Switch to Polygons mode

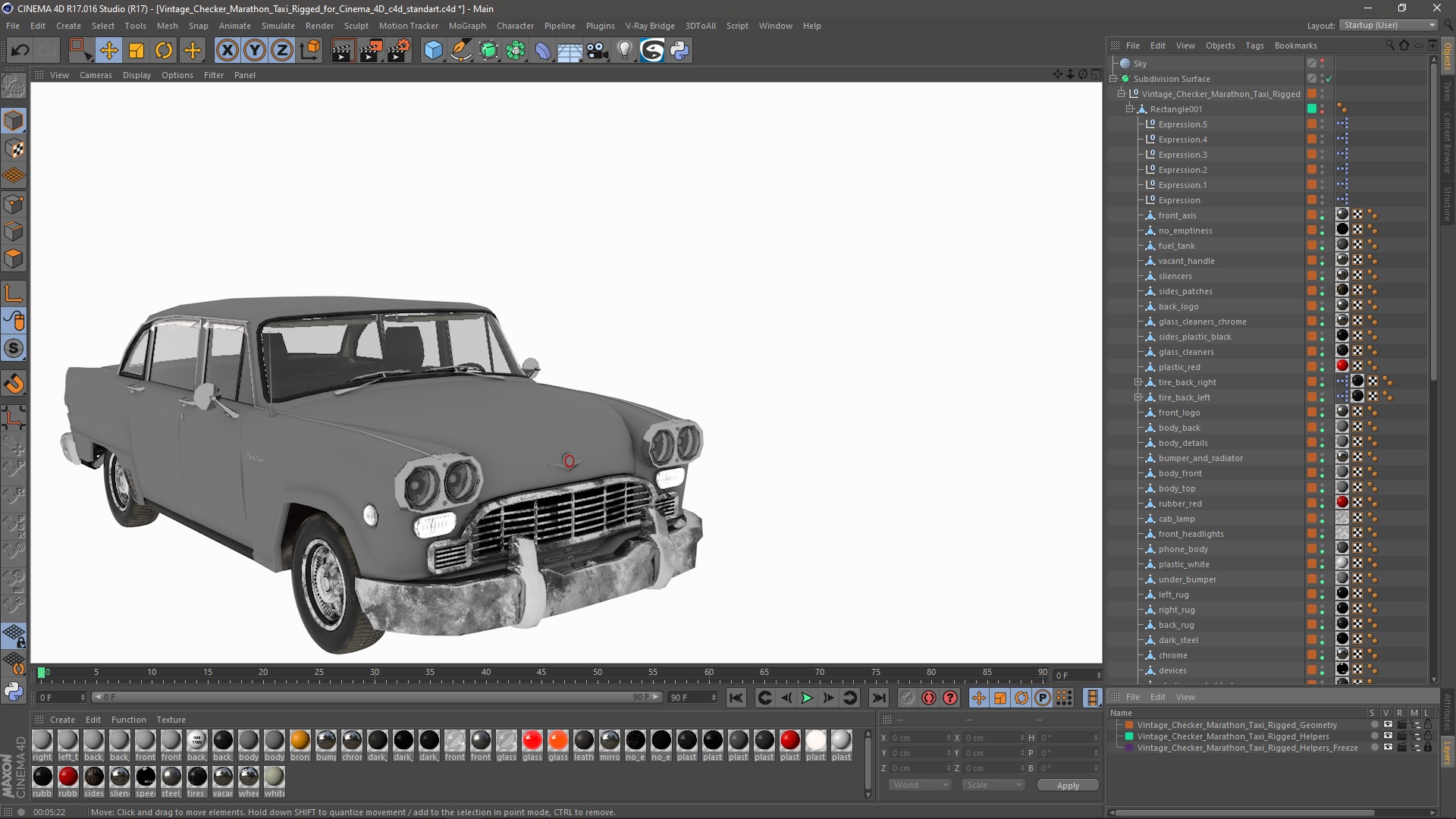14,259
